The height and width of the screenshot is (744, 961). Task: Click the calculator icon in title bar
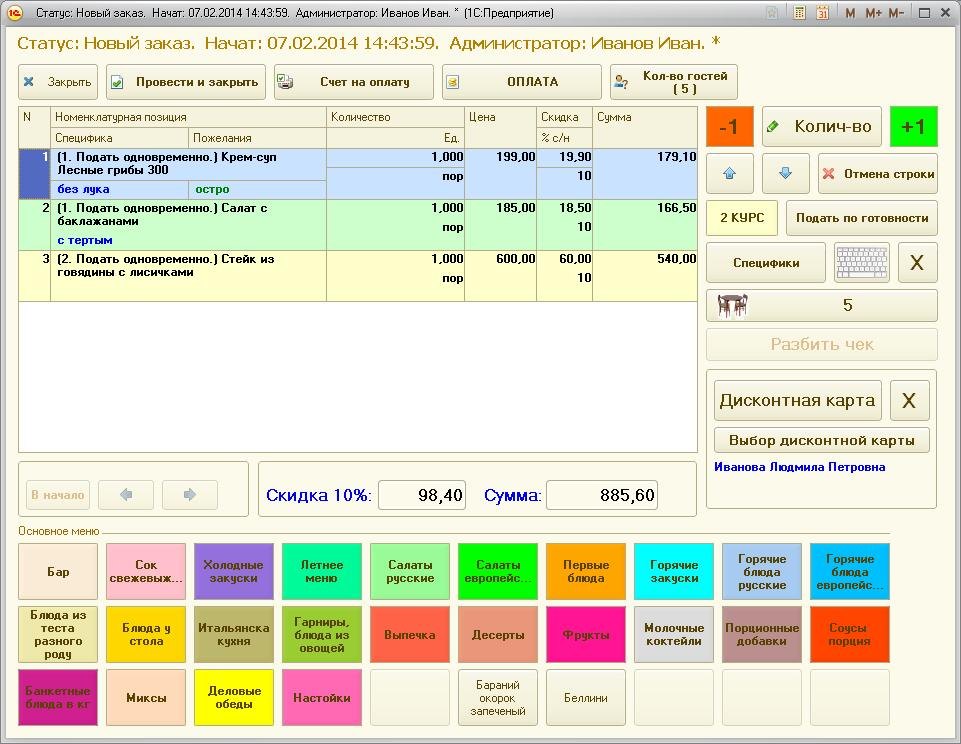pyautogui.click(x=799, y=12)
